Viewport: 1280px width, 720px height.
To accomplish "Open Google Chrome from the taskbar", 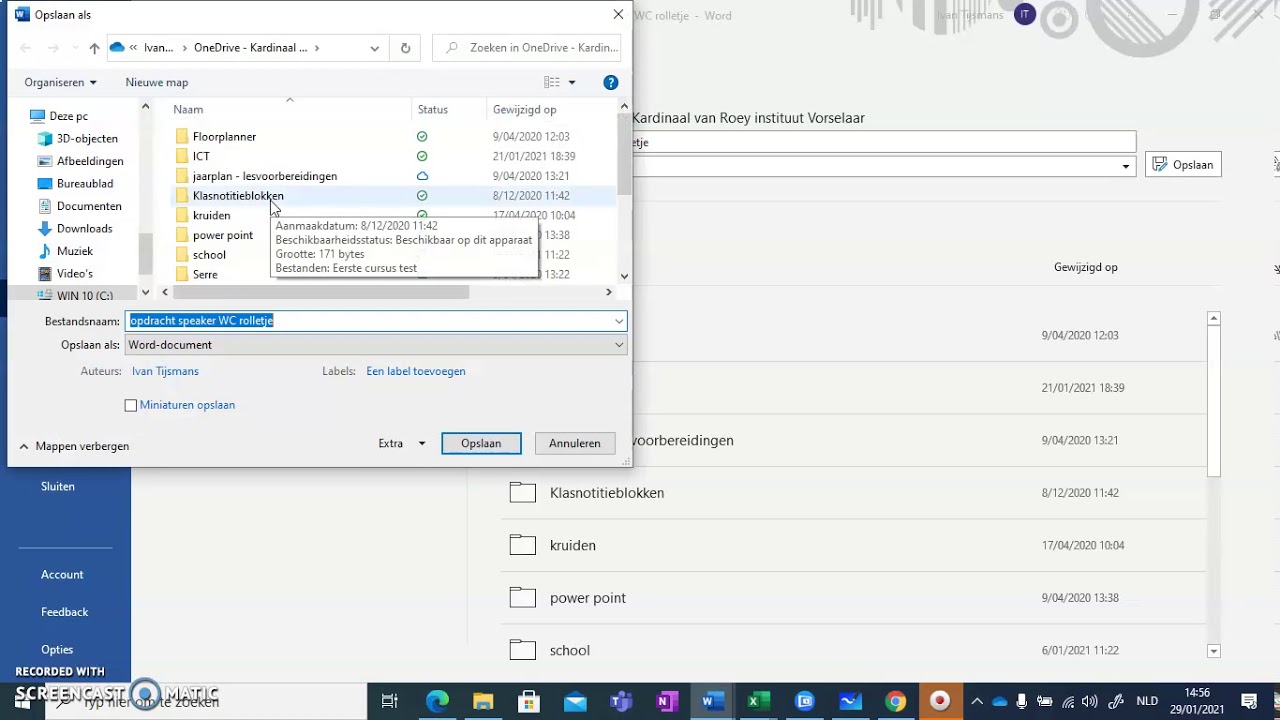I will pos(896,701).
